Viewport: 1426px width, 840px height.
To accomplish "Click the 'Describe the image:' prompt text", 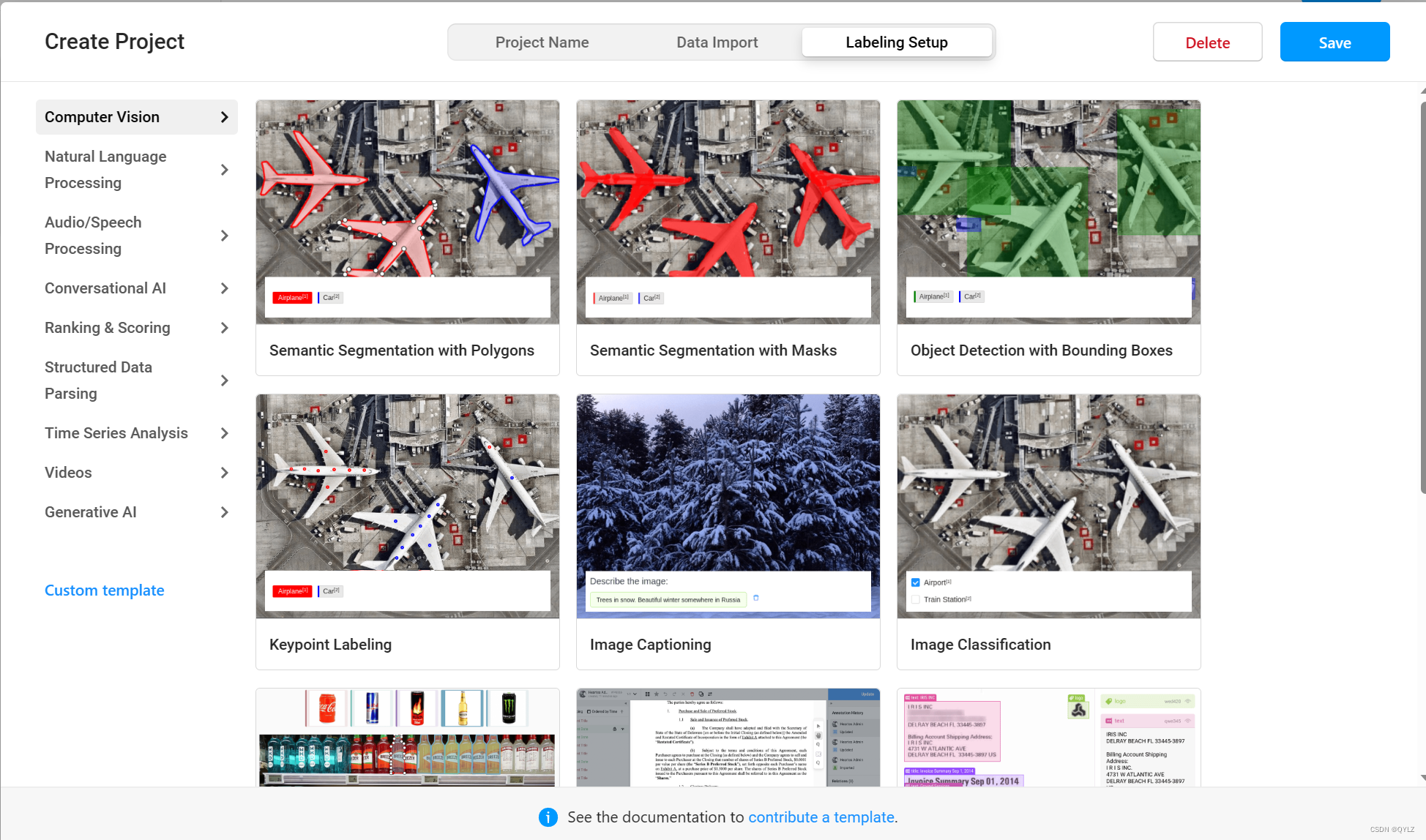I will coord(629,581).
